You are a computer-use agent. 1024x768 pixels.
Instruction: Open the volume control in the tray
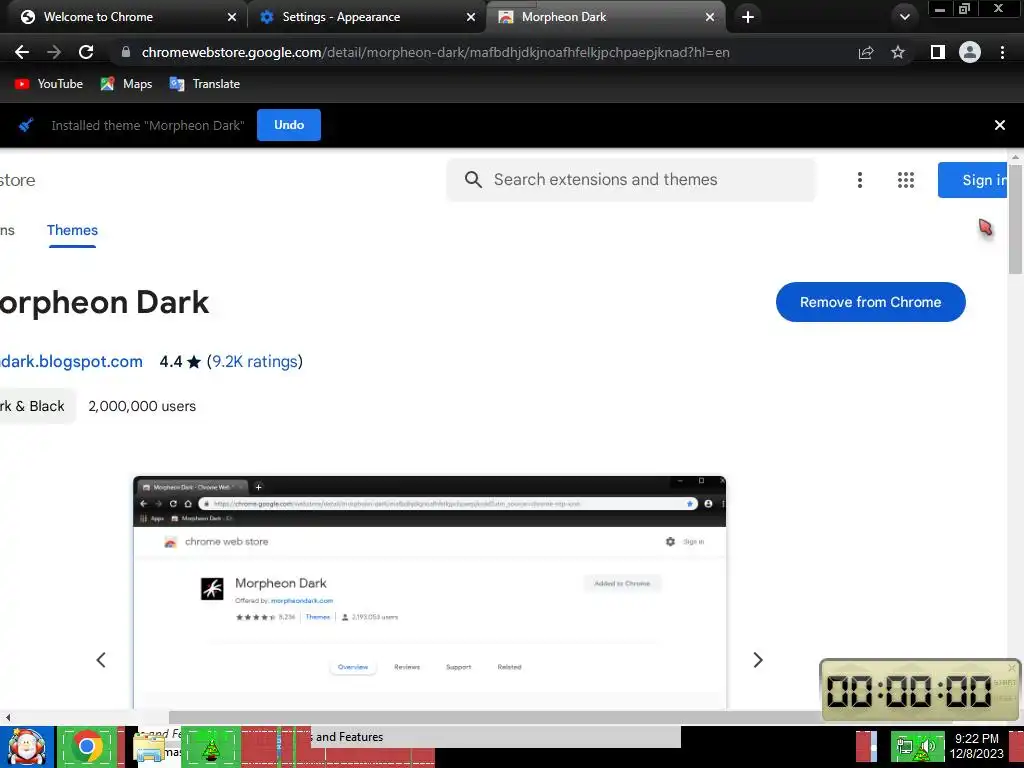[x=927, y=746]
